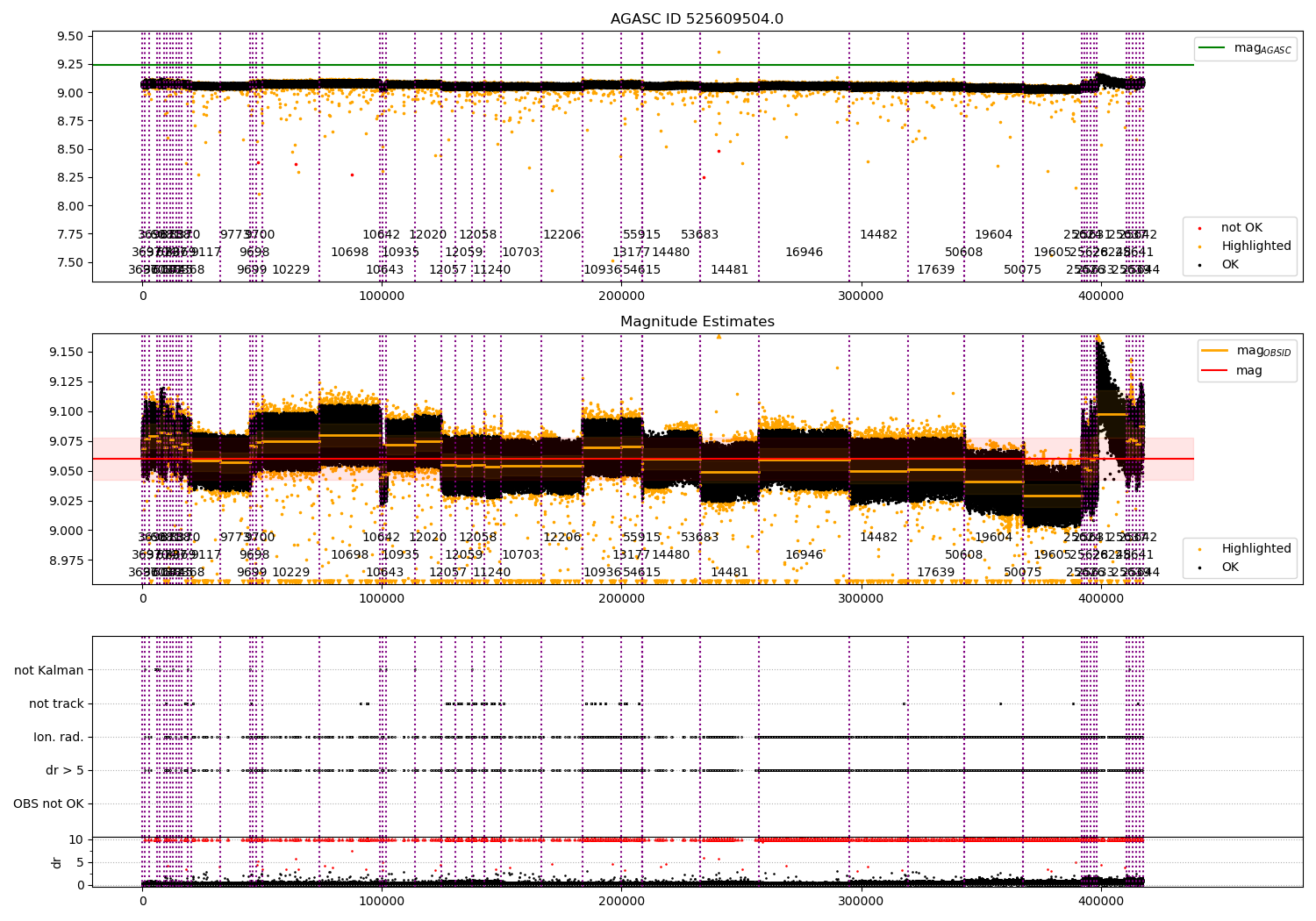Click the green mag AGASC horizontal line in the top plot
Viewport: 1316px width, 921px height.
coord(642,65)
